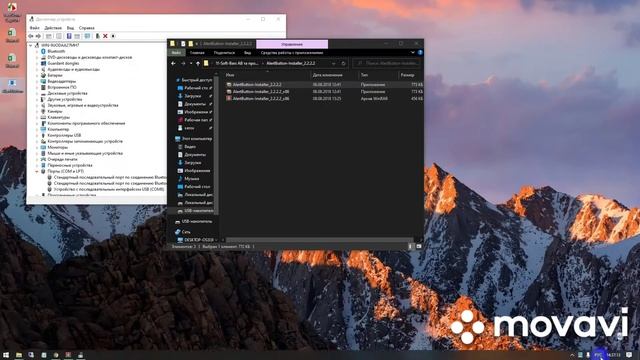Click Refresh button beside address bar
The image size is (640, 360).
343,64
